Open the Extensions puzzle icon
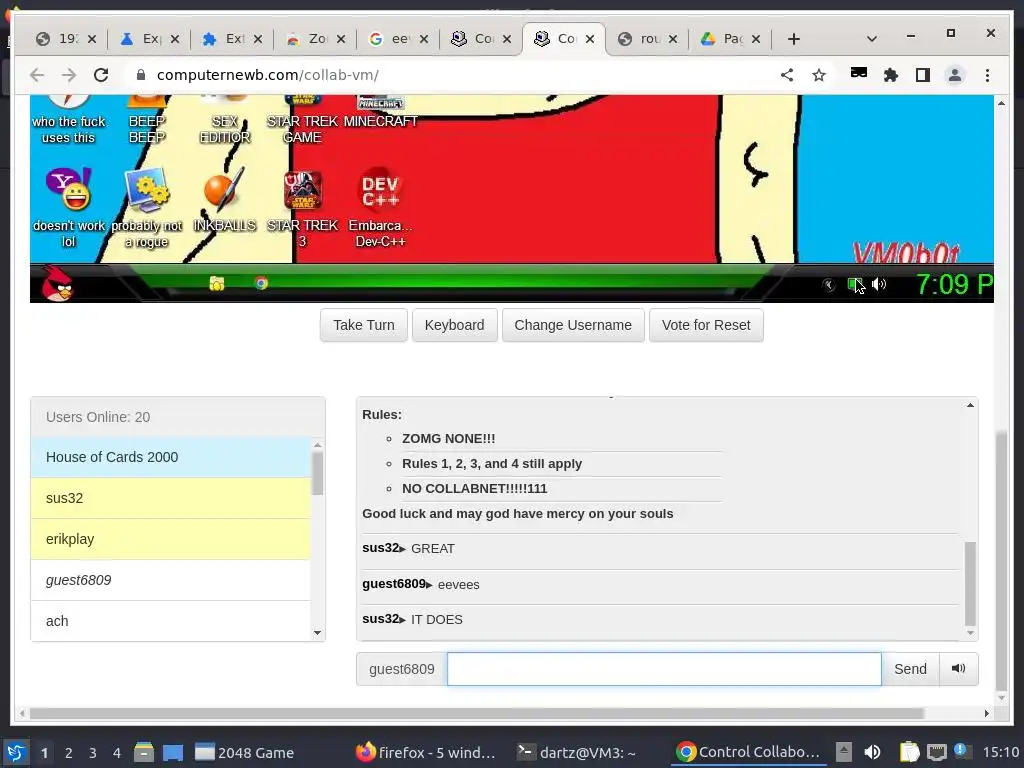The image size is (1024, 768). point(891,75)
